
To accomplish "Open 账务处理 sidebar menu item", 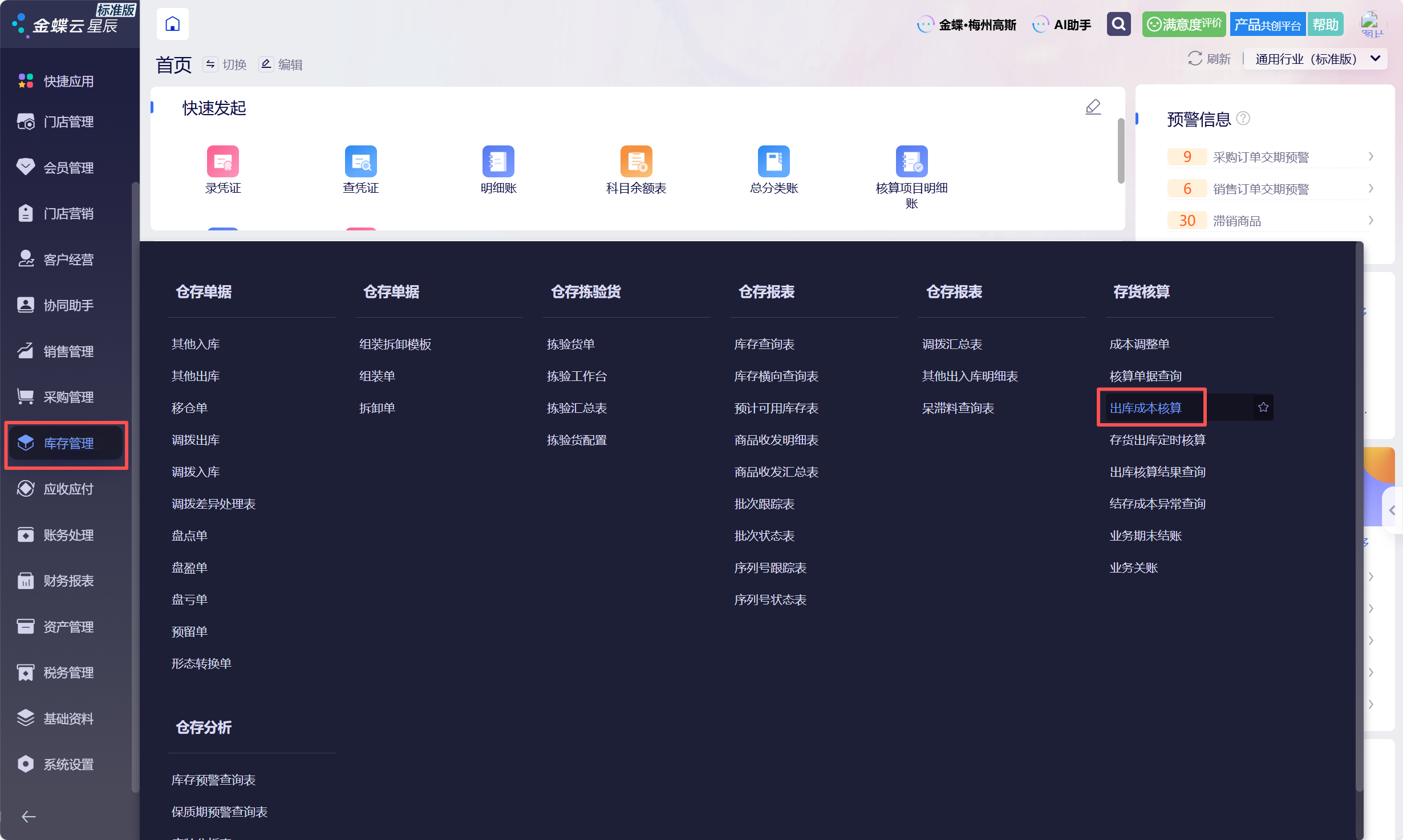I will (68, 535).
